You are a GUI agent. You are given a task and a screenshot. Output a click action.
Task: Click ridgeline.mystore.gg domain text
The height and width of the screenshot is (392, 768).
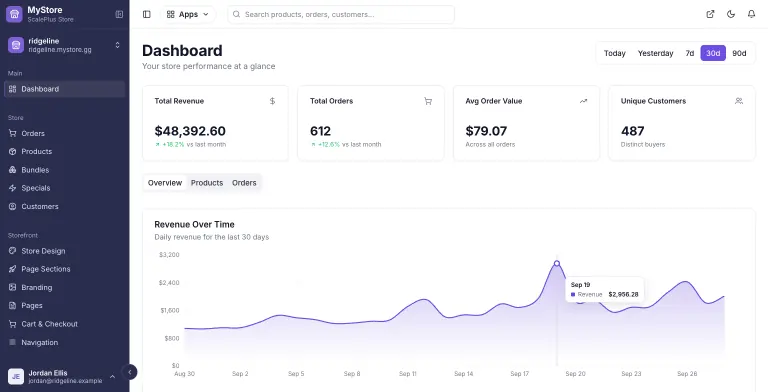60,50
